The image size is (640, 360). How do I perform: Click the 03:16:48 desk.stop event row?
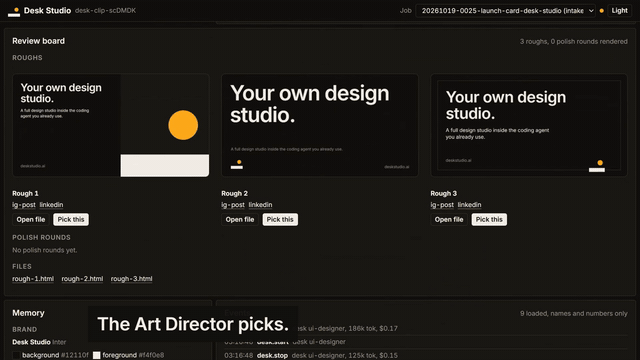click(x=426, y=356)
